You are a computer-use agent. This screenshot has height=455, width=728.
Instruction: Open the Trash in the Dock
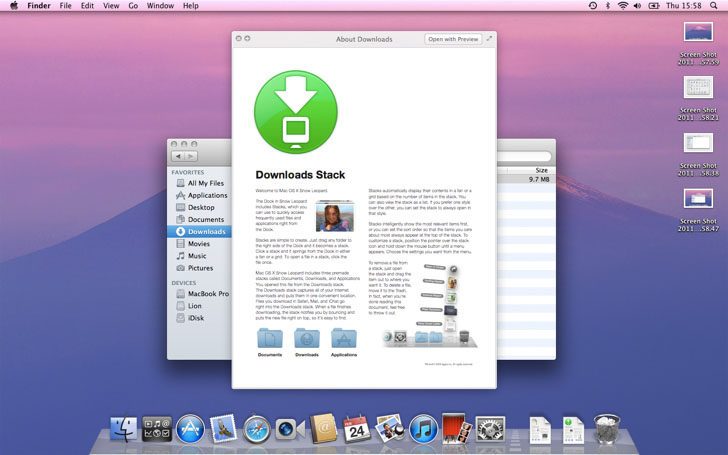607,429
